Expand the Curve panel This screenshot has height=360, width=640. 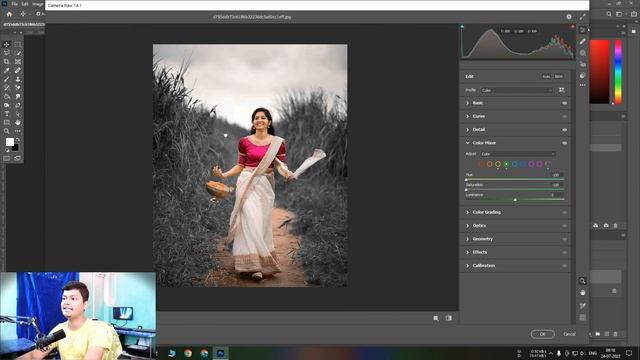468,116
